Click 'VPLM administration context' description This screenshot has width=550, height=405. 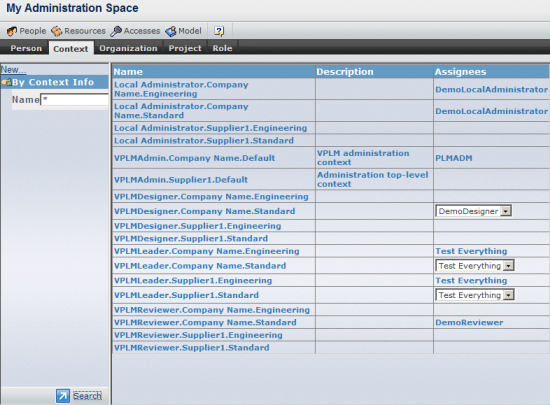(x=363, y=158)
